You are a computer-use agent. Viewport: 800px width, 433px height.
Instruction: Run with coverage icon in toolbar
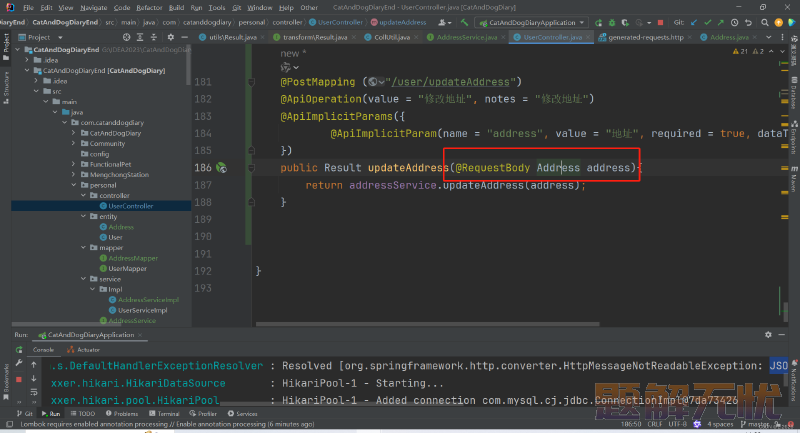pos(625,22)
